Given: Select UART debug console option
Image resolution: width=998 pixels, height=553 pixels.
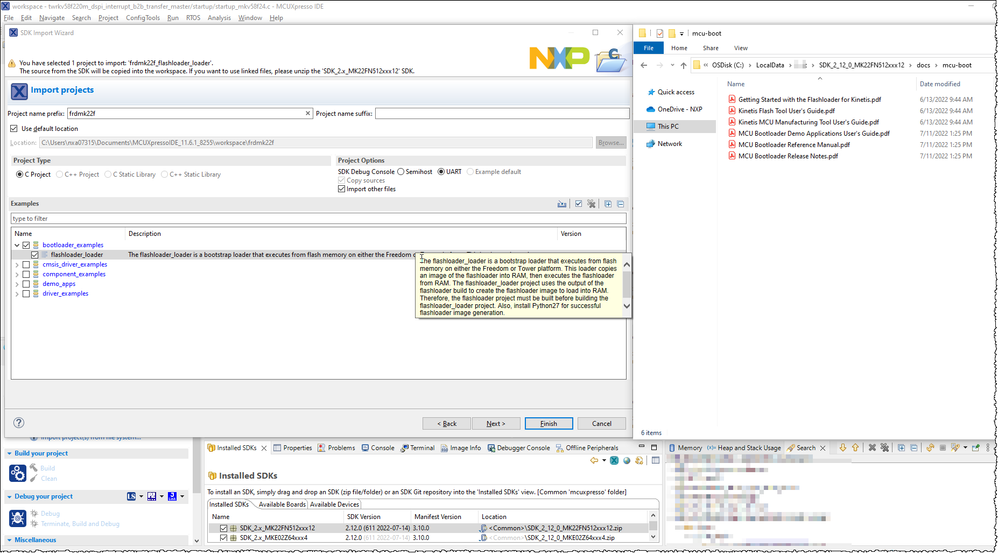Looking at the screenshot, I should click(441, 172).
